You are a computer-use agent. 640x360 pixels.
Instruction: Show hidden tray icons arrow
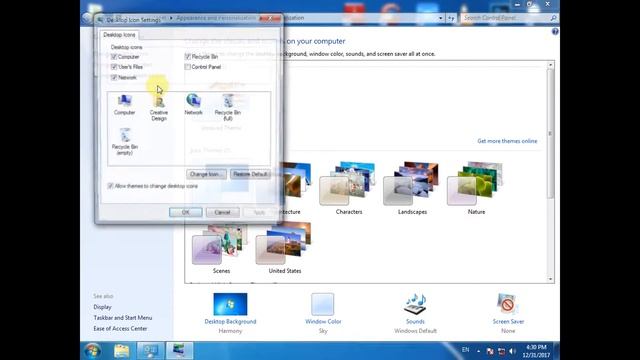pos(478,351)
